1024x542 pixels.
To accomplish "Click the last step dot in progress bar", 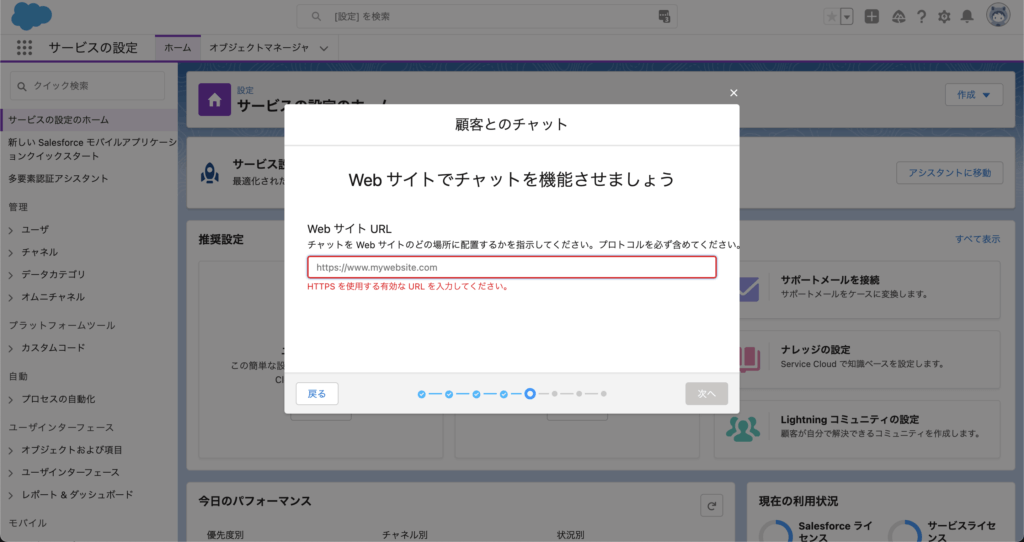I will [603, 394].
